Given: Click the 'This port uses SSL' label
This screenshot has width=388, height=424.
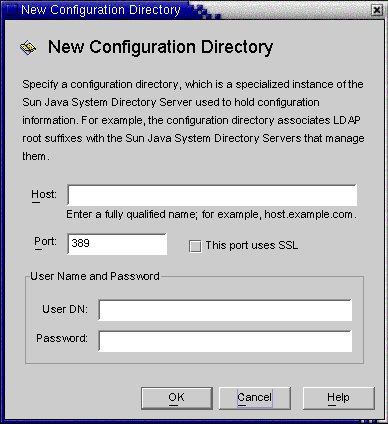Looking at the screenshot, I should coord(252,246).
